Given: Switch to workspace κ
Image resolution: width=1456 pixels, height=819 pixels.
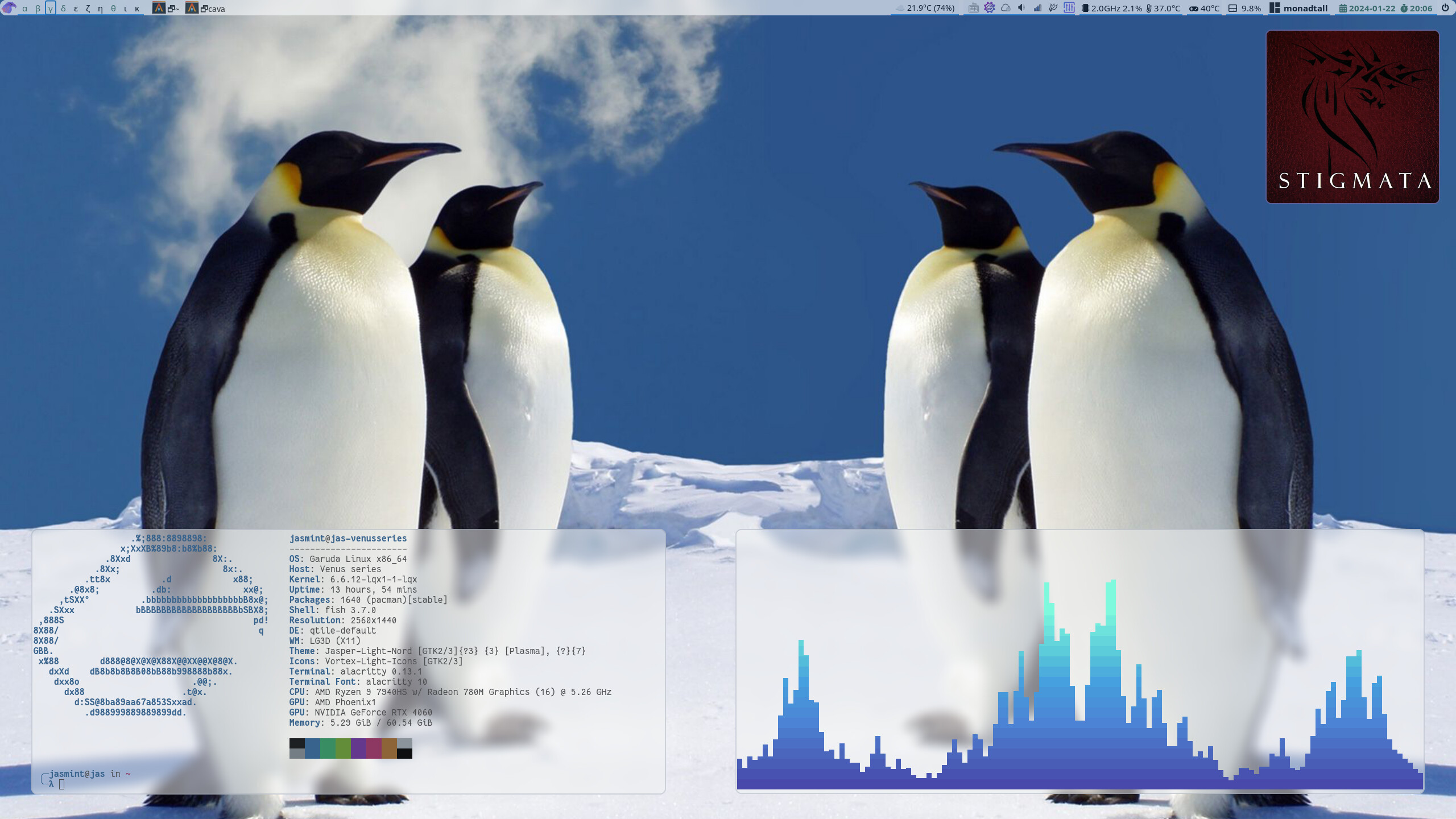Looking at the screenshot, I should click(137, 9).
